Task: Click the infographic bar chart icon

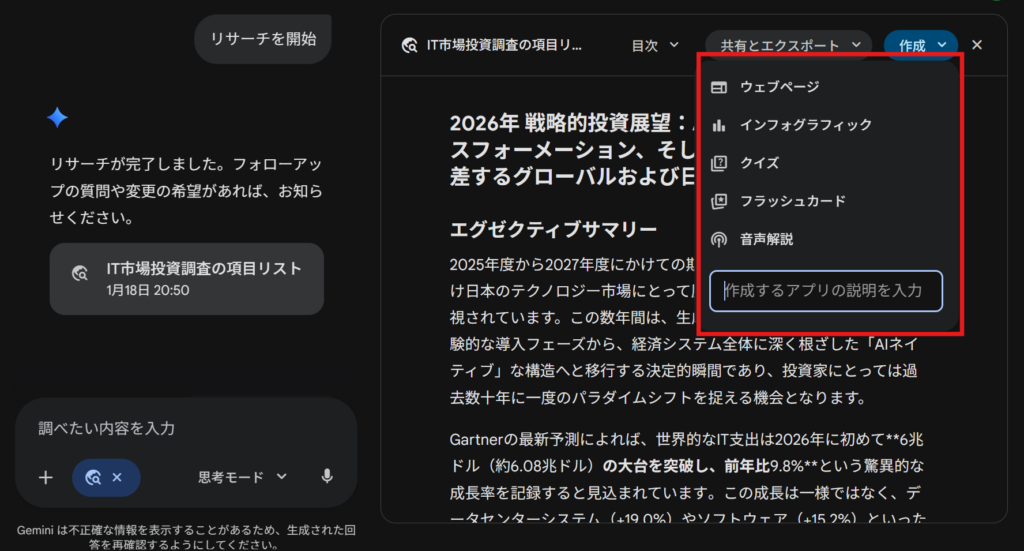Action: [x=718, y=125]
